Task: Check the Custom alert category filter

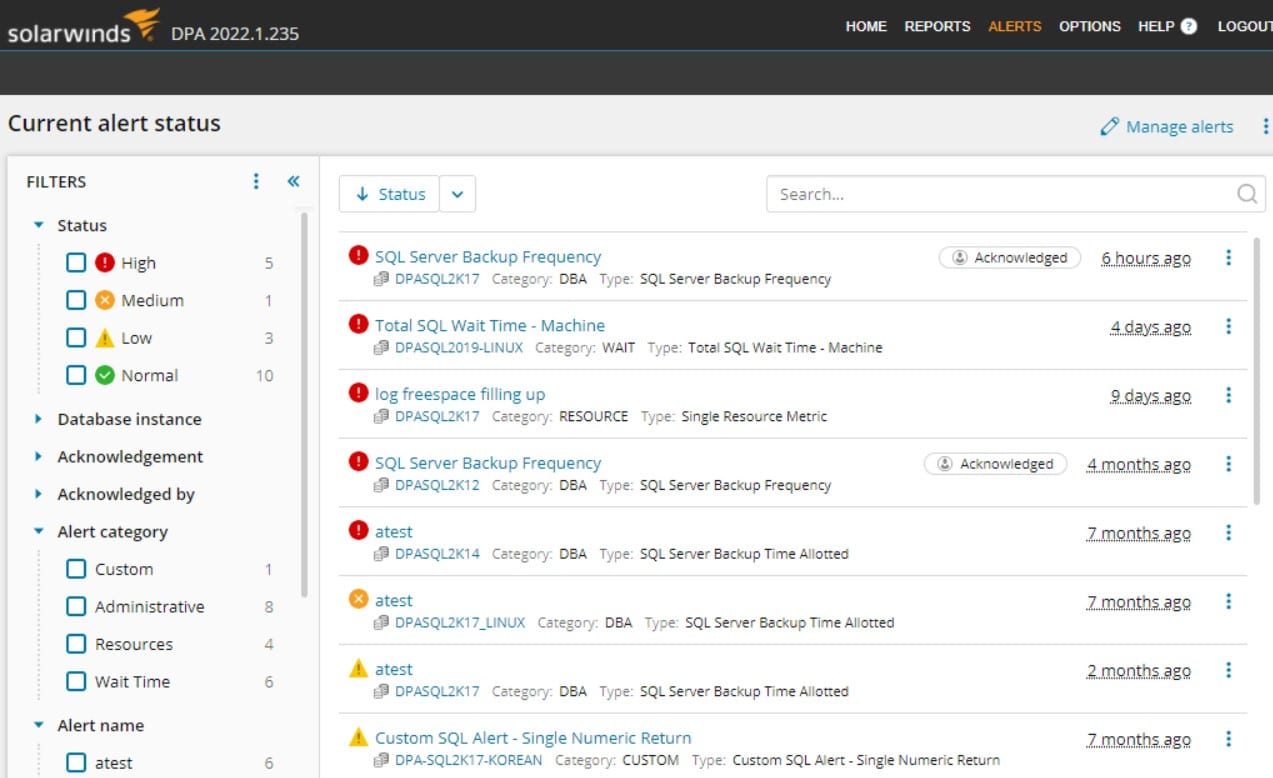Action: click(76, 569)
